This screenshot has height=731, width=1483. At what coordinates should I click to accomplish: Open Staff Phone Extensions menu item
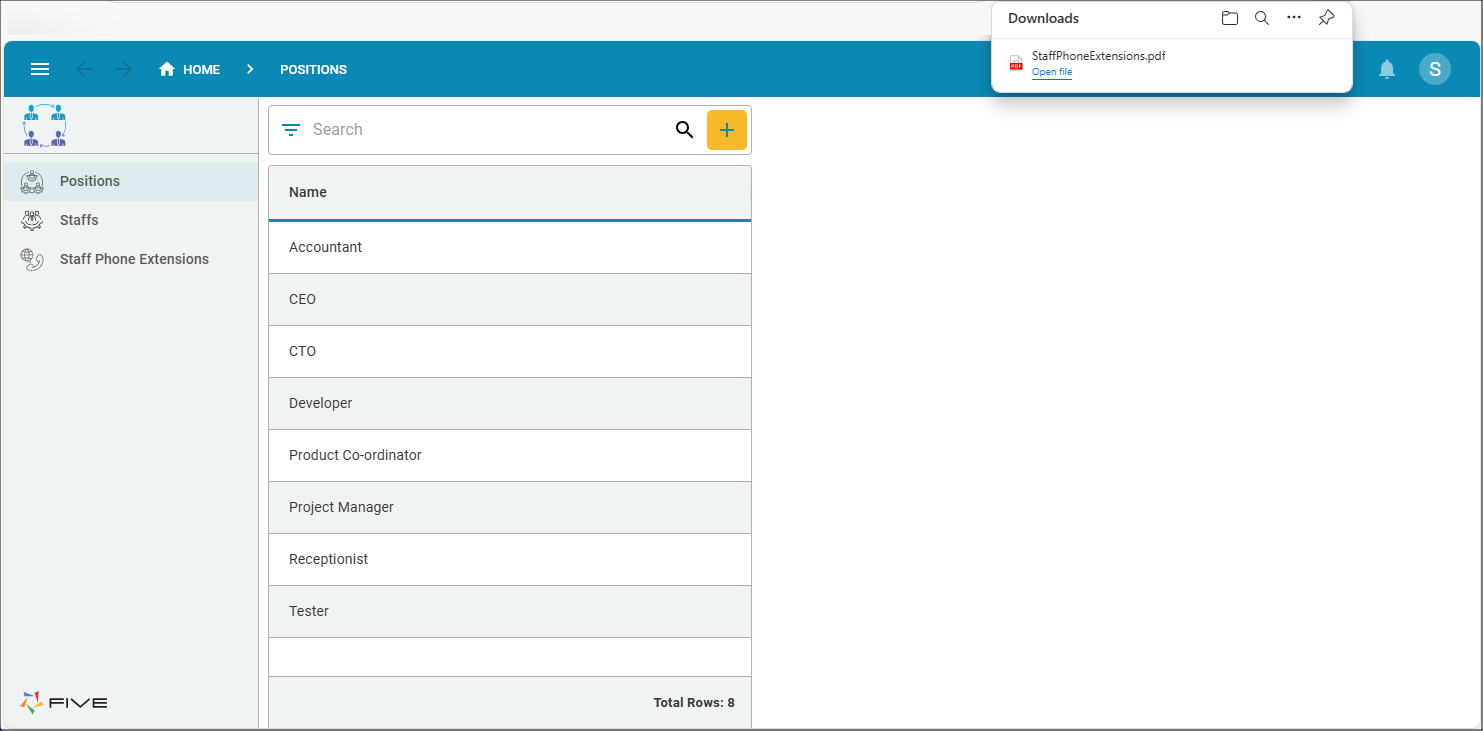(x=134, y=259)
